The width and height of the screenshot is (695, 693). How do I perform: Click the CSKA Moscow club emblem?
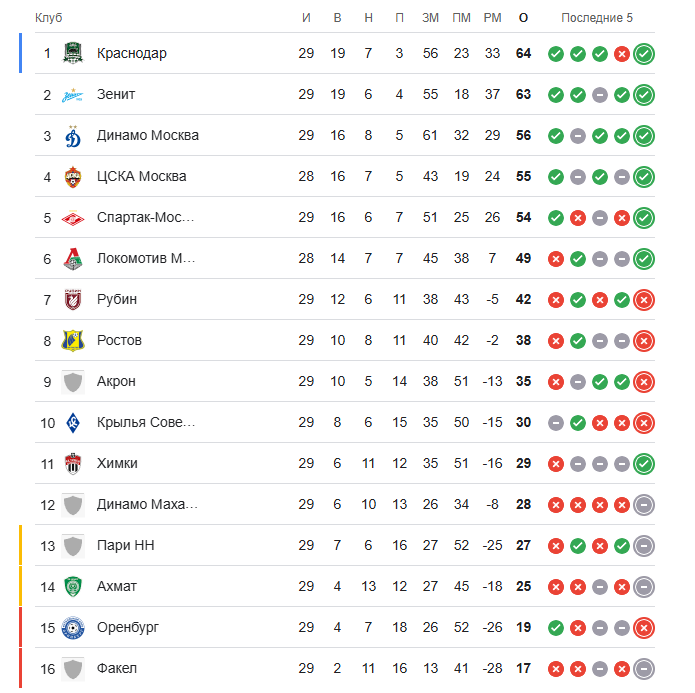[73, 176]
